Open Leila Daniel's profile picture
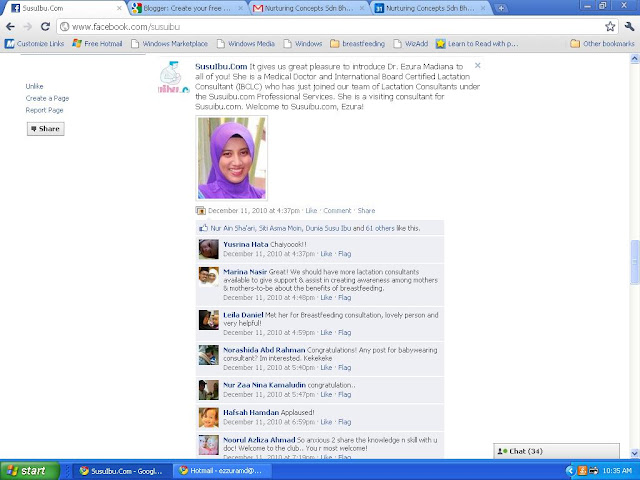The image size is (640, 480). coord(209,320)
